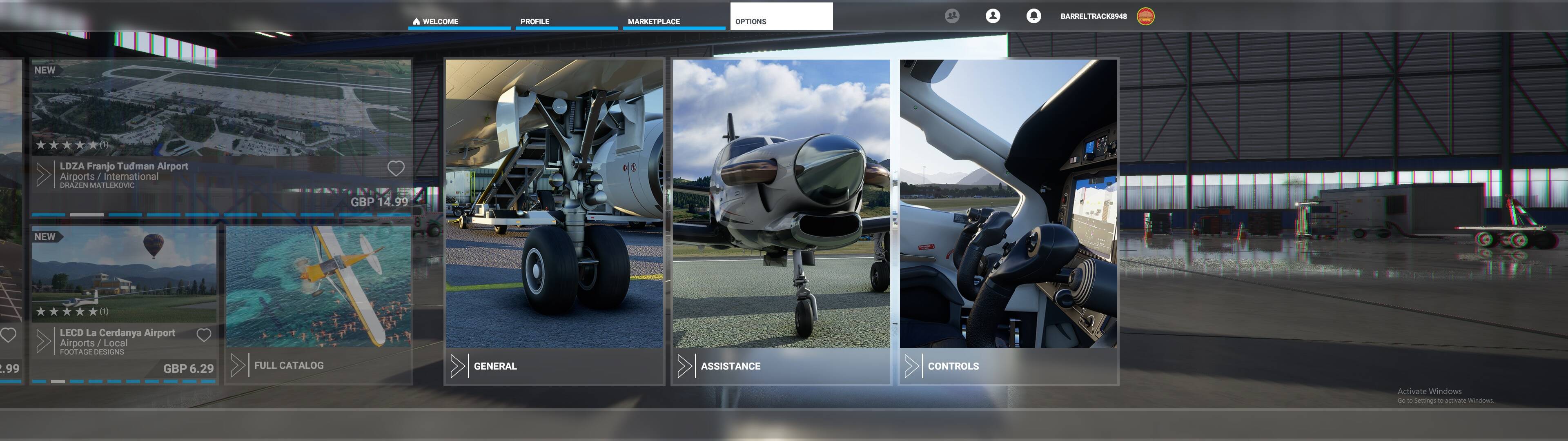Open Controls options tile
1568x441 pixels.
(x=1008, y=222)
